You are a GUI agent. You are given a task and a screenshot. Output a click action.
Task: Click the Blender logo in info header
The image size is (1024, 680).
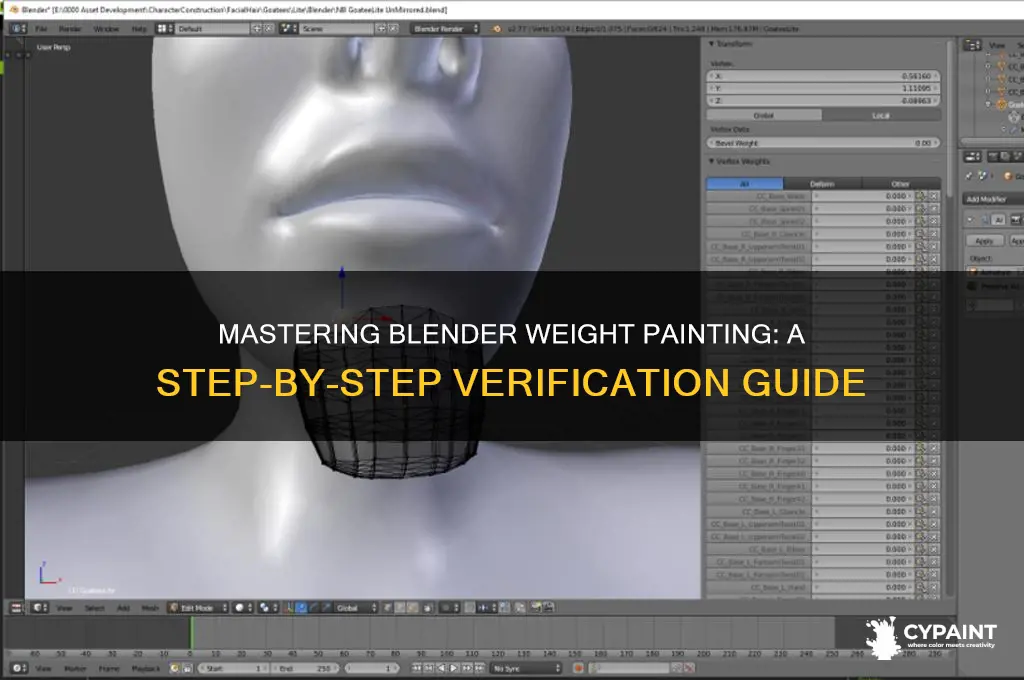(x=496, y=29)
